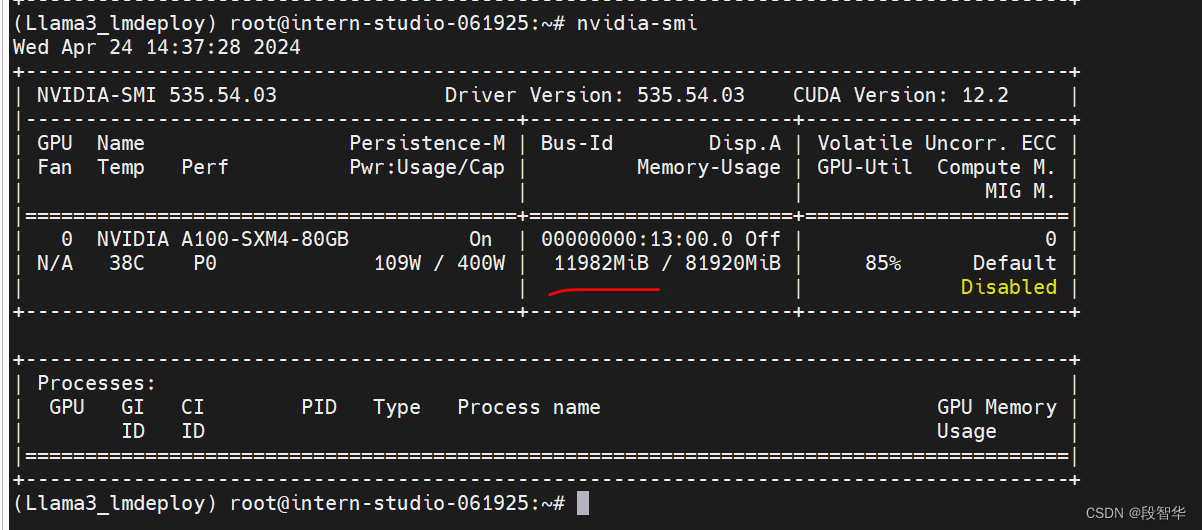Click the yellow Disabled MIG value
The width and height of the screenshot is (1202, 530).
coord(1009,287)
